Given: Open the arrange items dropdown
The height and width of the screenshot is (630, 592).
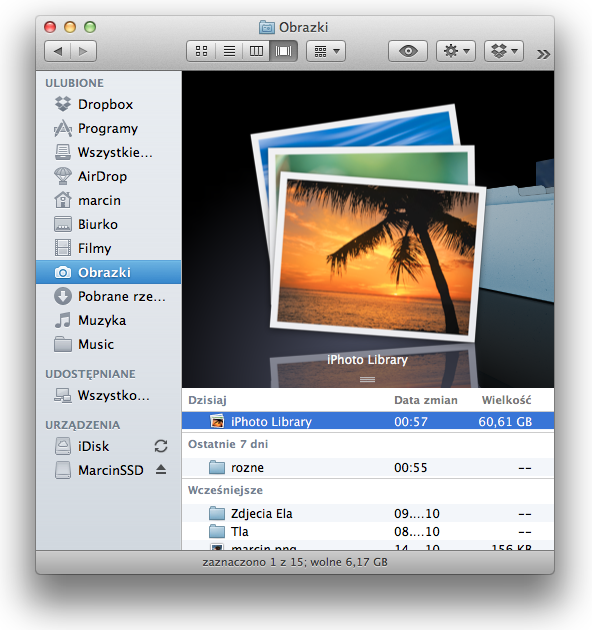Looking at the screenshot, I should (x=326, y=51).
